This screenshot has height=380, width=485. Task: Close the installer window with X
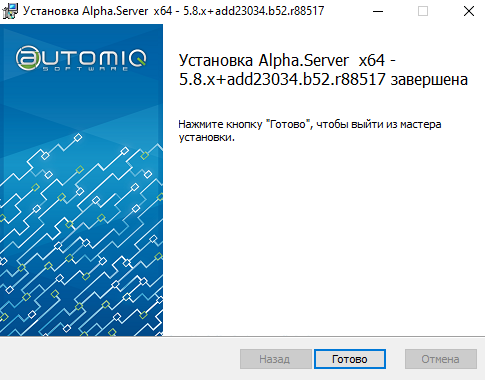469,11
